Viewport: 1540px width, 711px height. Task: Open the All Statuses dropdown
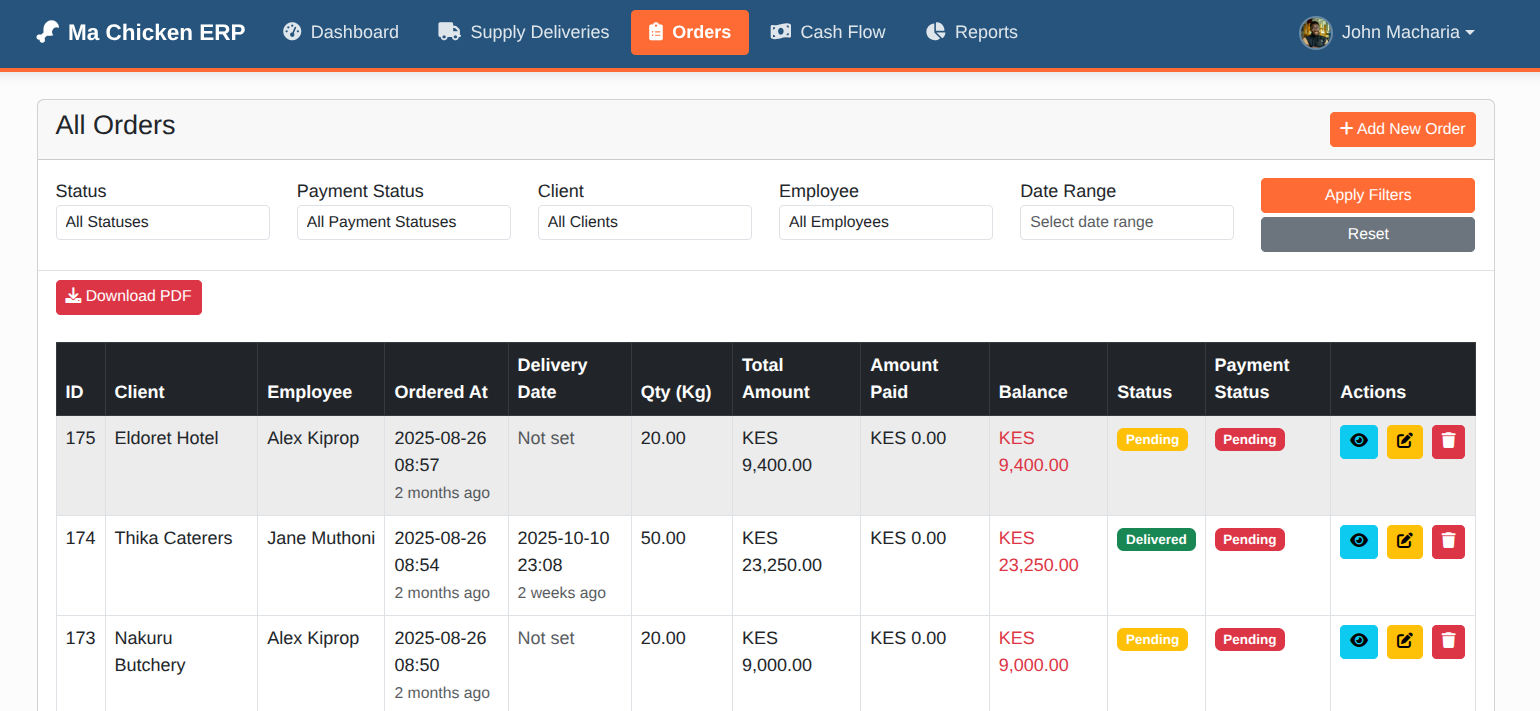[162, 222]
